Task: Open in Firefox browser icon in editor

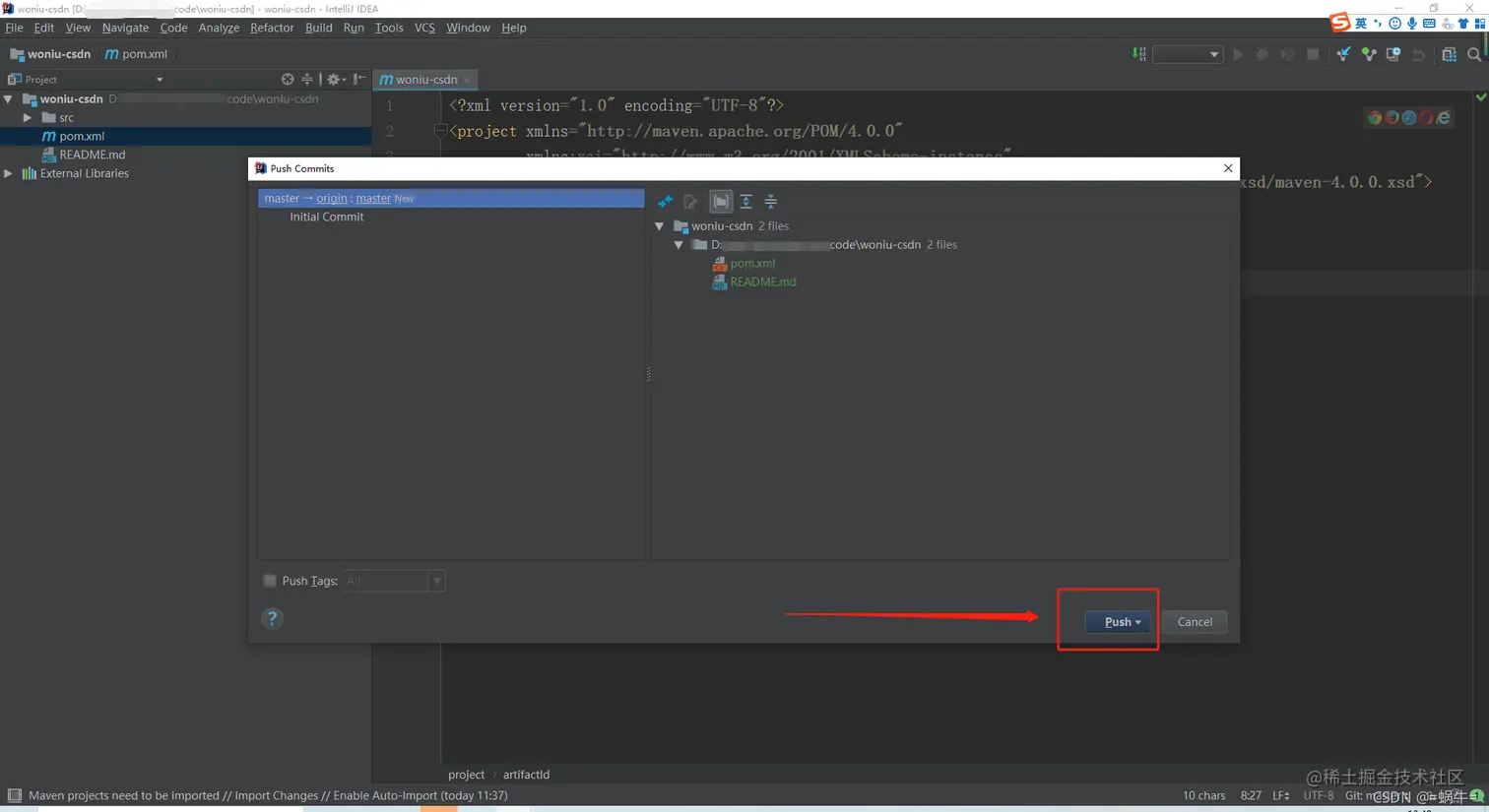Action: tap(1392, 118)
